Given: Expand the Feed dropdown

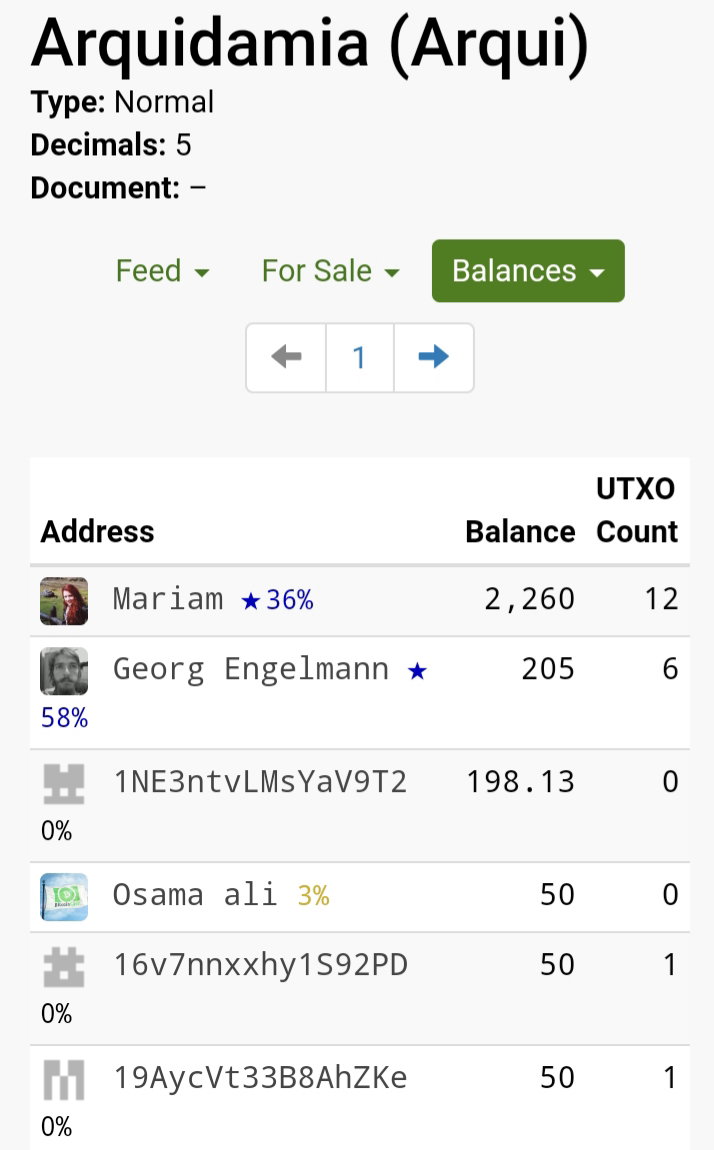Looking at the screenshot, I should tap(163, 271).
